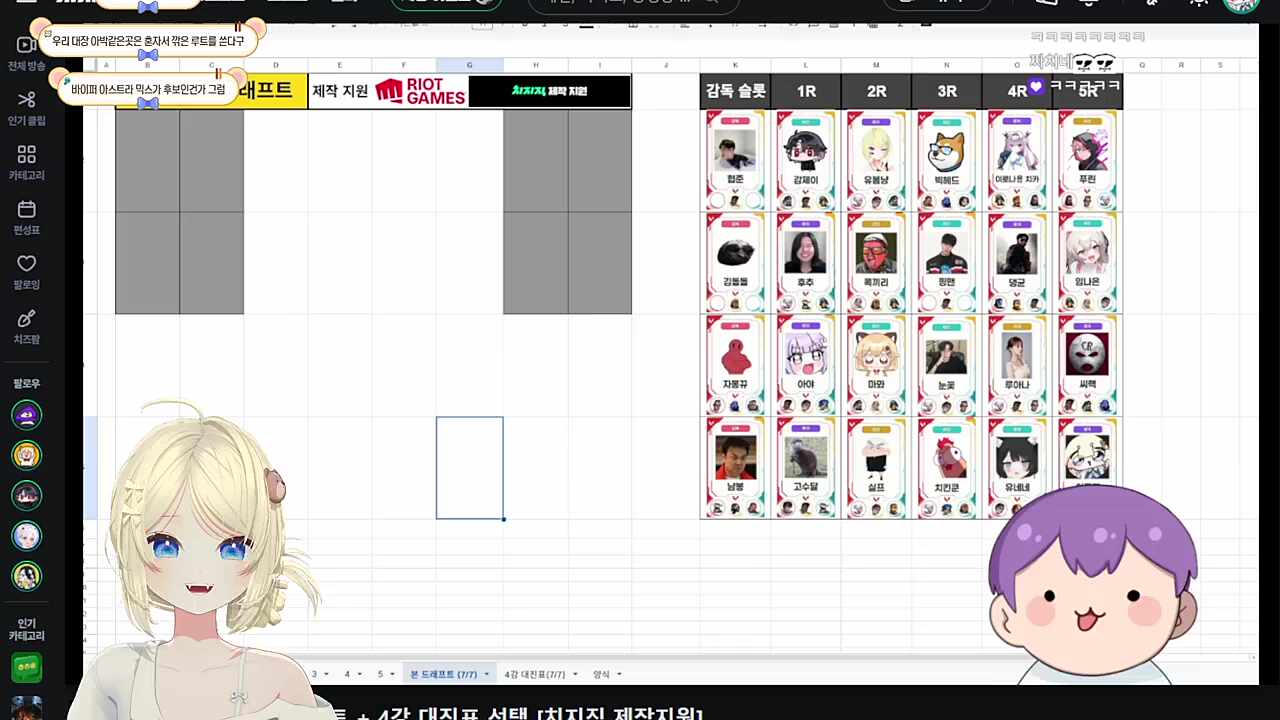Select the 남봉 player card
Image resolution: width=1280 pixels, height=720 pixels.
(x=735, y=468)
